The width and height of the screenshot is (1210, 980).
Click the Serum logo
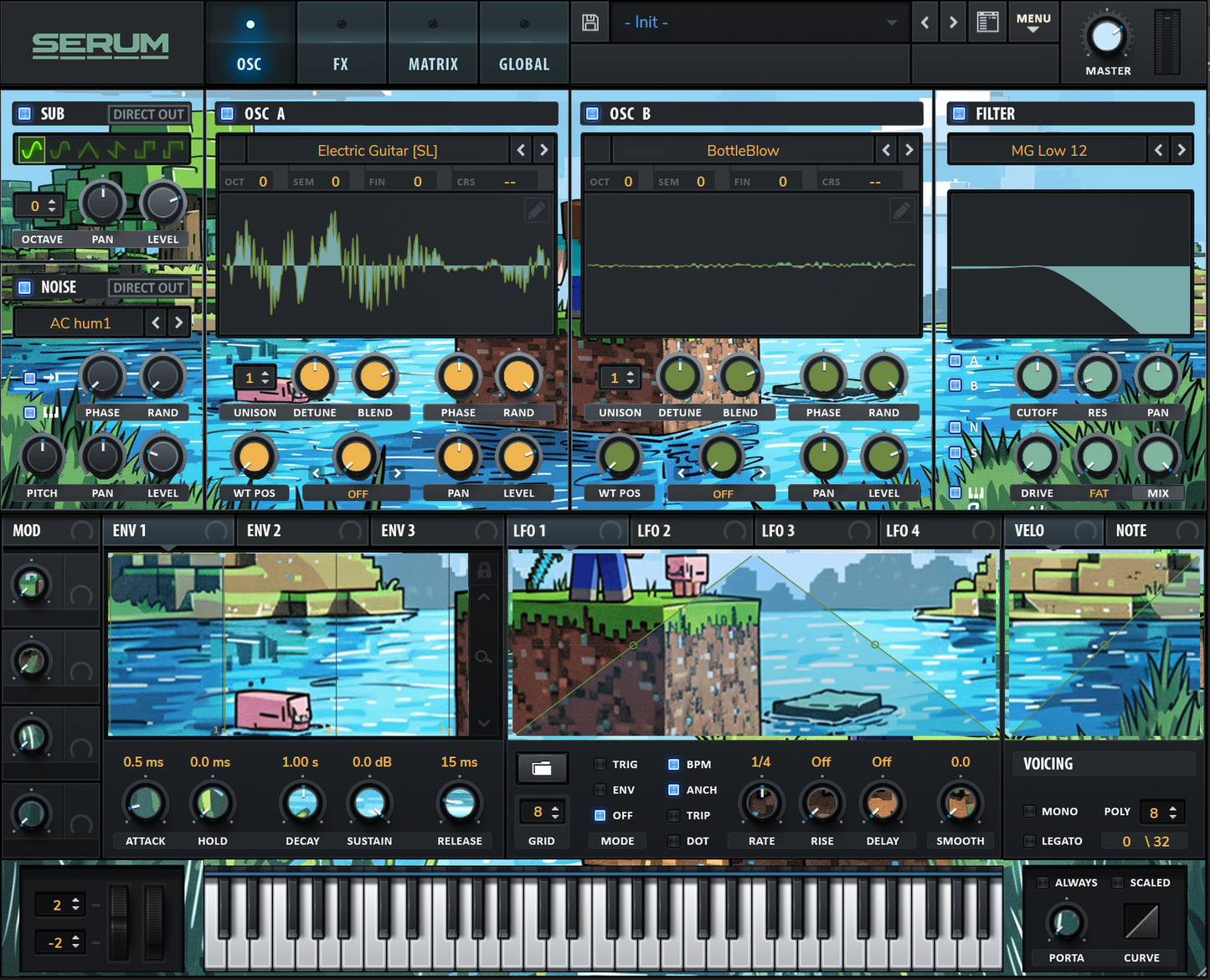click(x=100, y=45)
